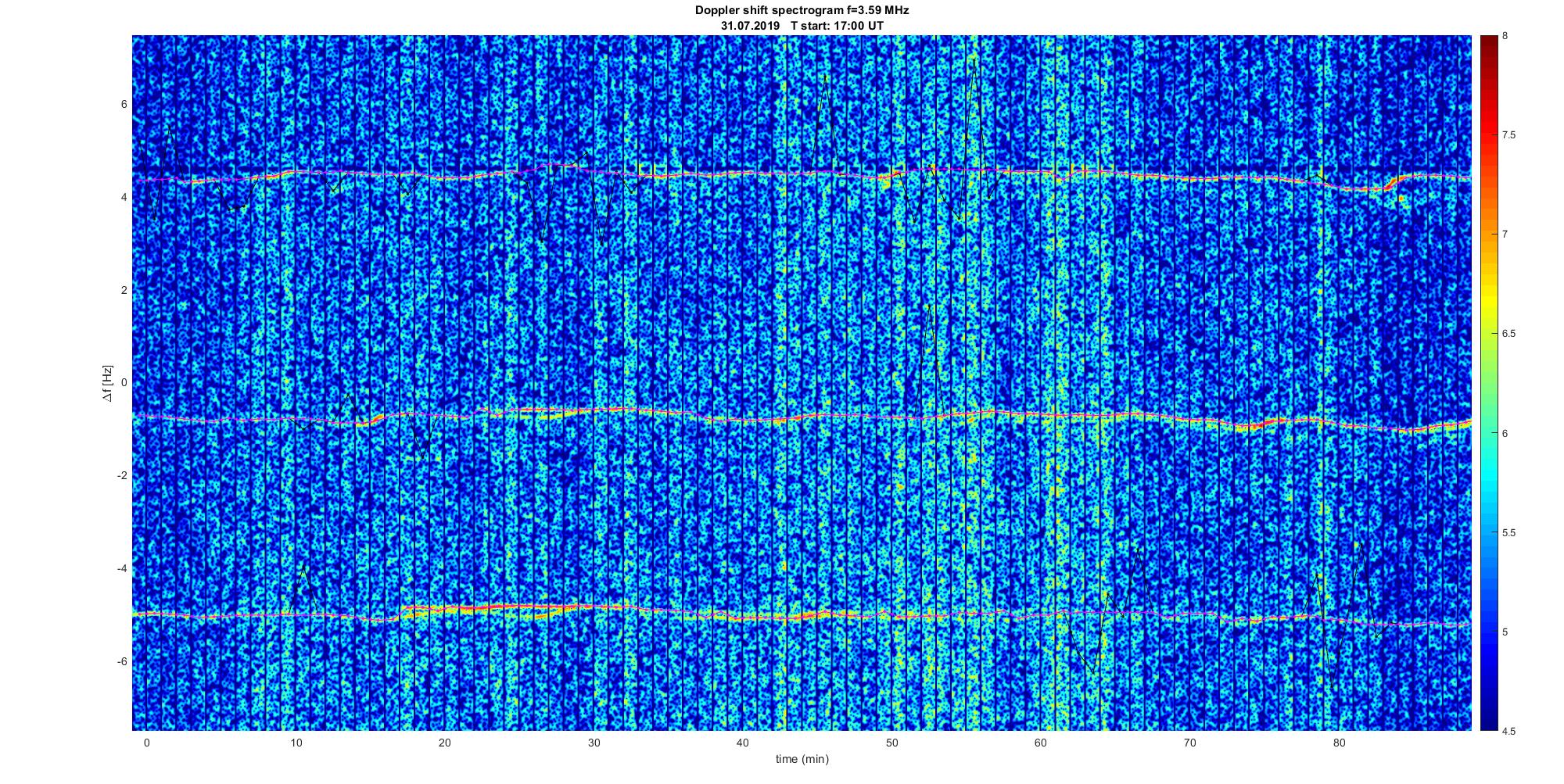This screenshot has width=1564, height=784.
Task: Click the subtitle "31.07.2019 T start: 17:00 UT"
Action: pyautogui.click(x=802, y=26)
